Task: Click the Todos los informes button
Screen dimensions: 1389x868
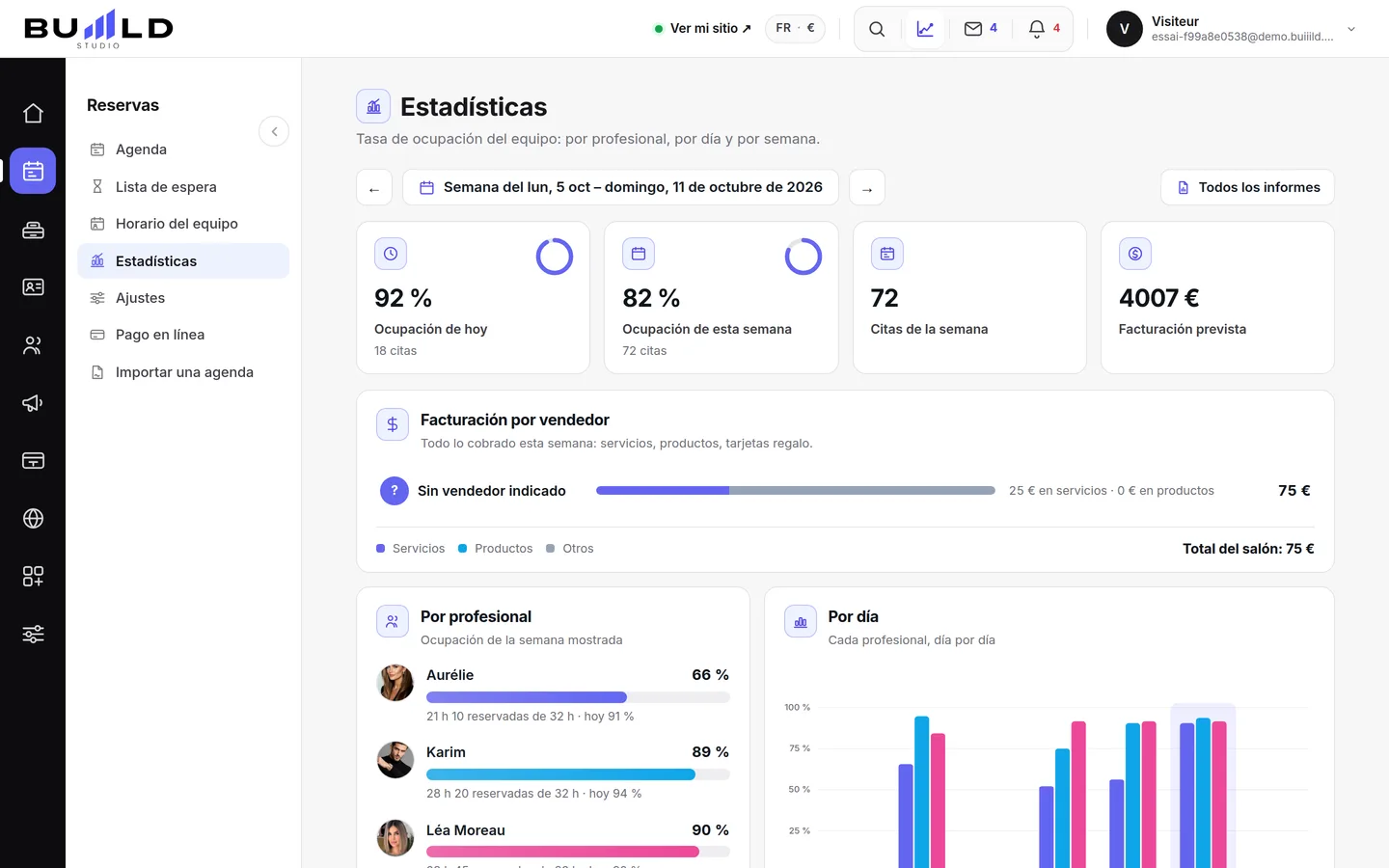Action: point(1247,188)
